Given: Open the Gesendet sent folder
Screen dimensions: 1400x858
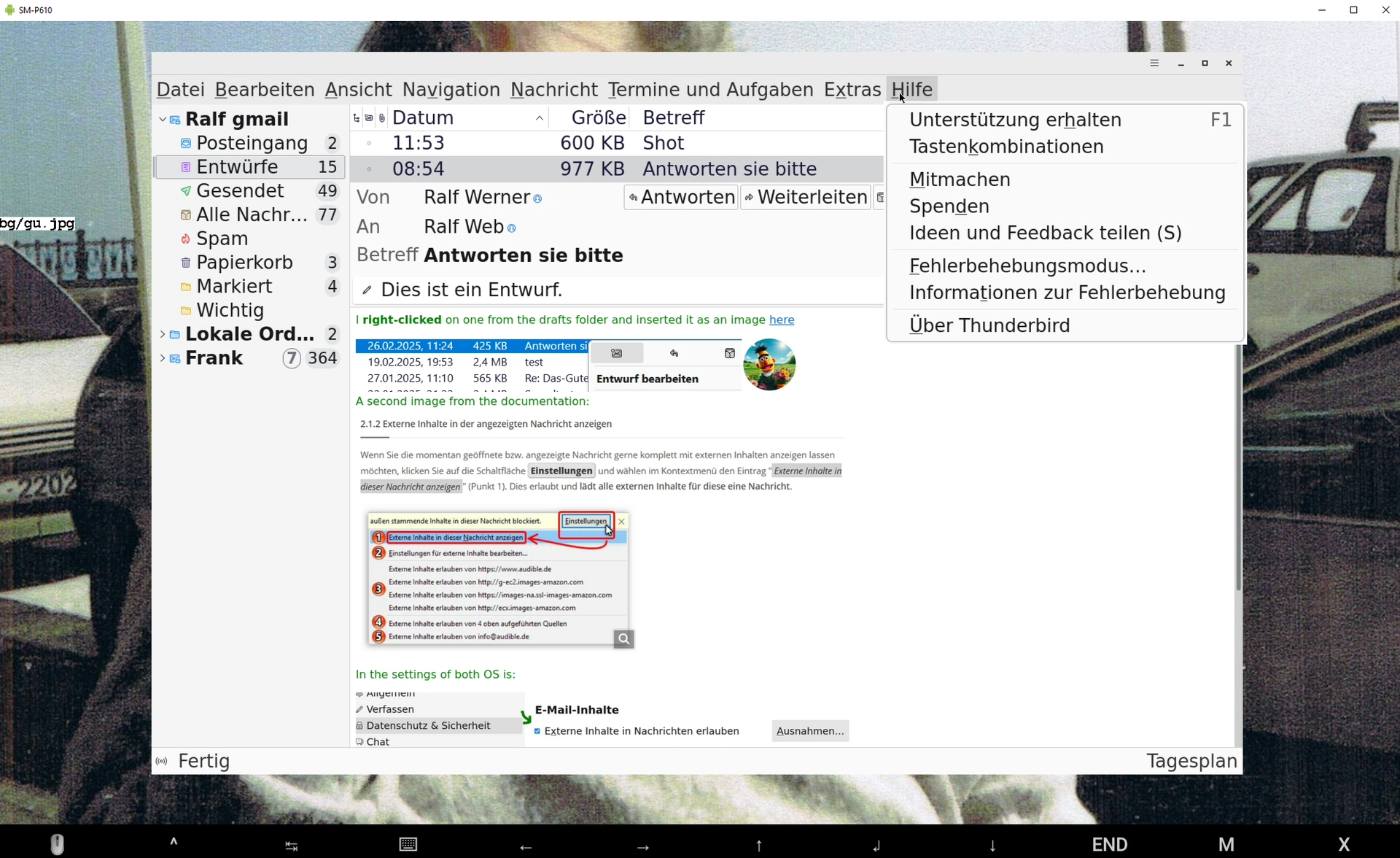Looking at the screenshot, I should click(x=240, y=191).
